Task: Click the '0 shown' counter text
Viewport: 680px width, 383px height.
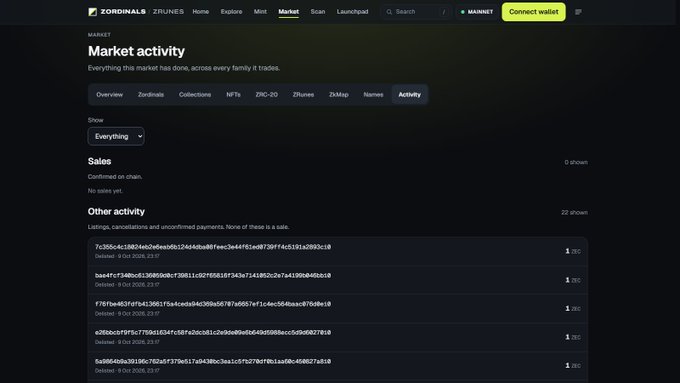Action: point(576,162)
